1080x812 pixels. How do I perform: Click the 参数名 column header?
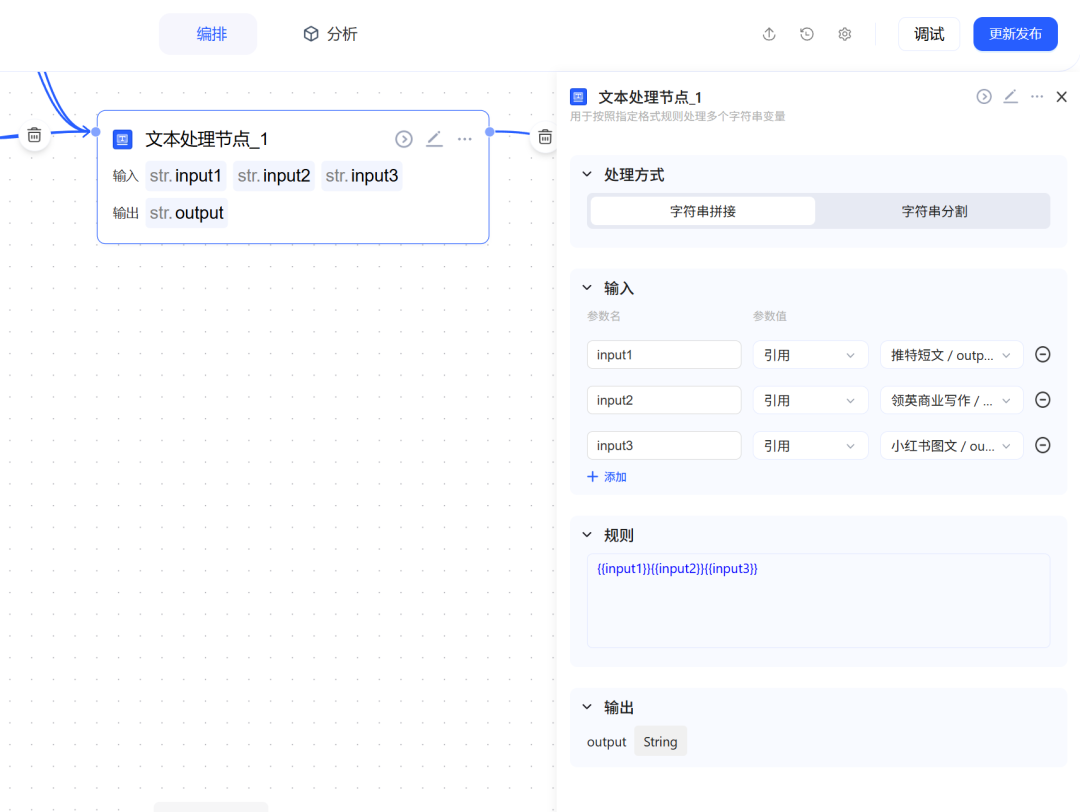coord(604,316)
